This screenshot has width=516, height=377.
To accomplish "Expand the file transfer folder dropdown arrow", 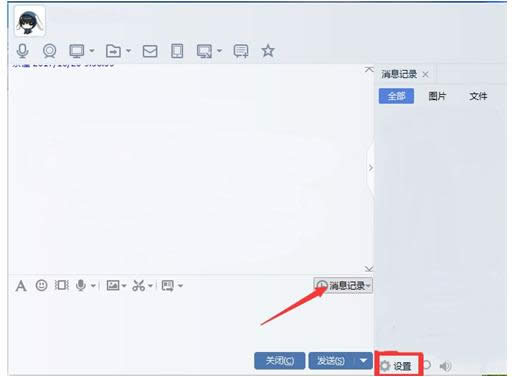I will 129,51.
